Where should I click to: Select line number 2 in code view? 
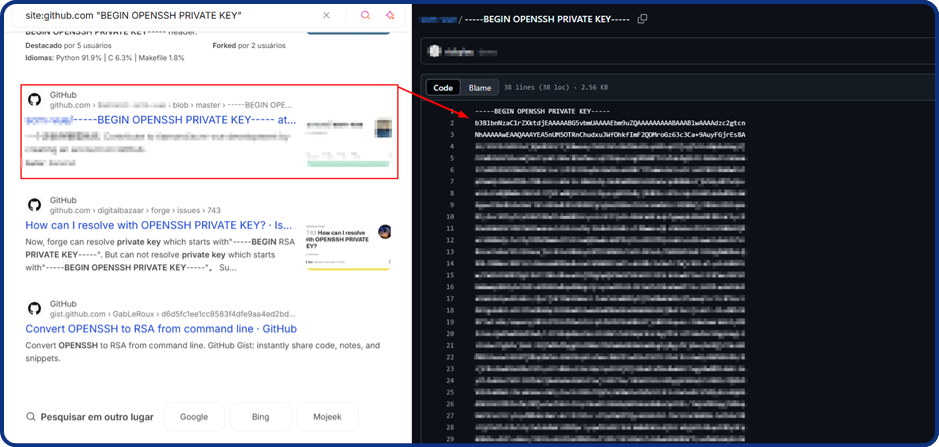tap(453, 122)
